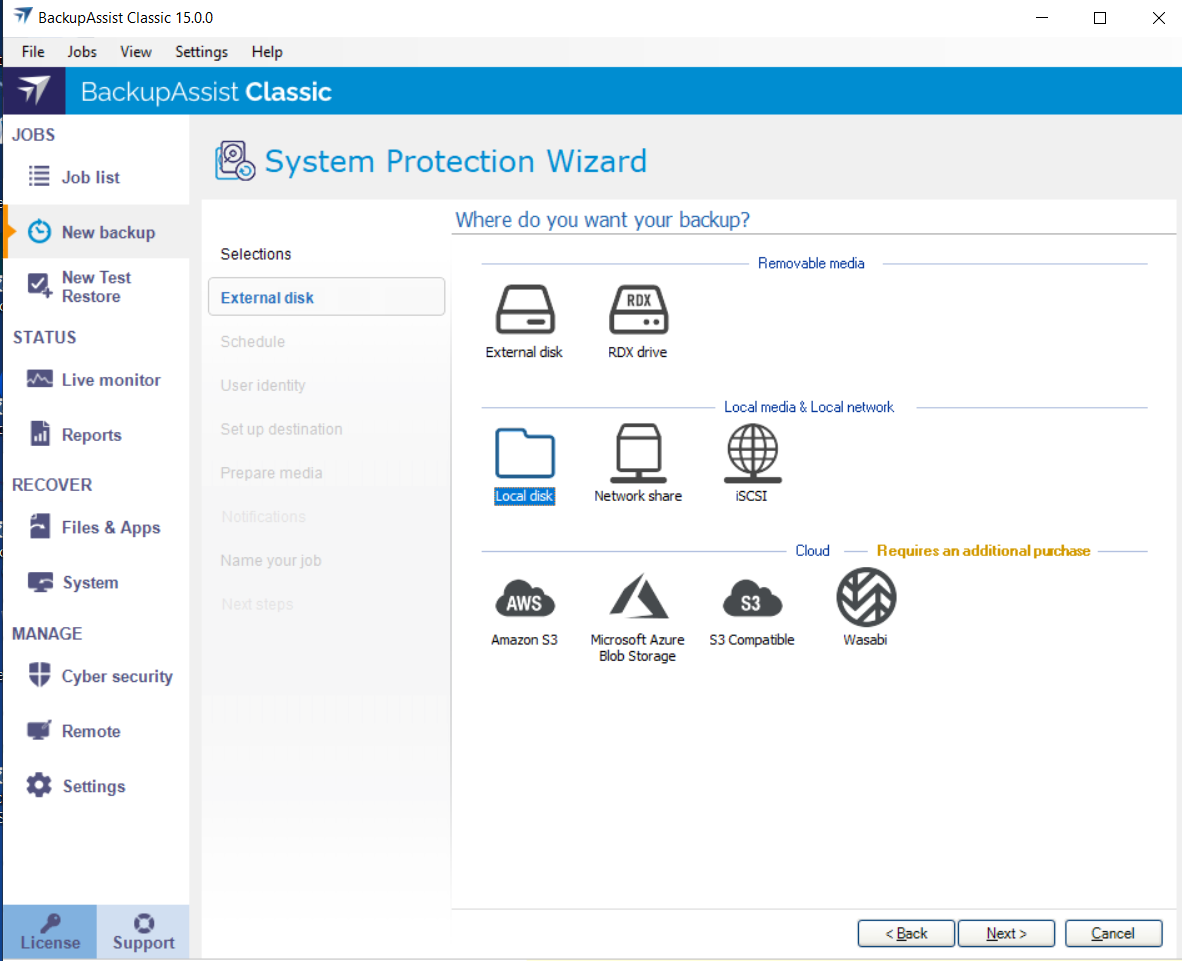Choose the iSCSI globe icon
Image resolution: width=1182 pixels, height=961 pixels.
pyautogui.click(x=751, y=454)
